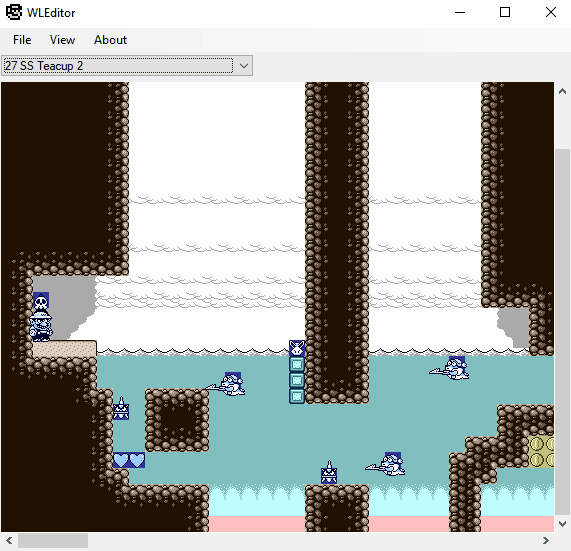Click the square rock block in the water

(x=177, y=420)
